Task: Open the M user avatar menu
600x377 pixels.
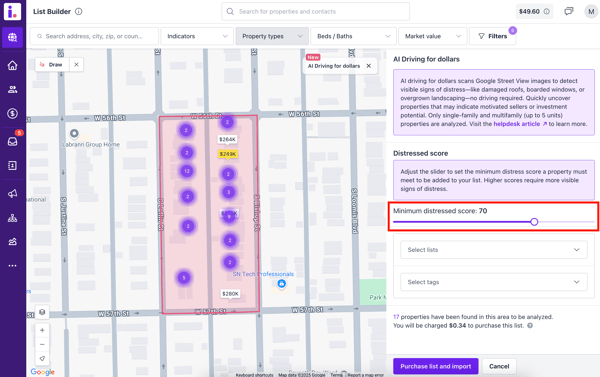Action: [591, 11]
